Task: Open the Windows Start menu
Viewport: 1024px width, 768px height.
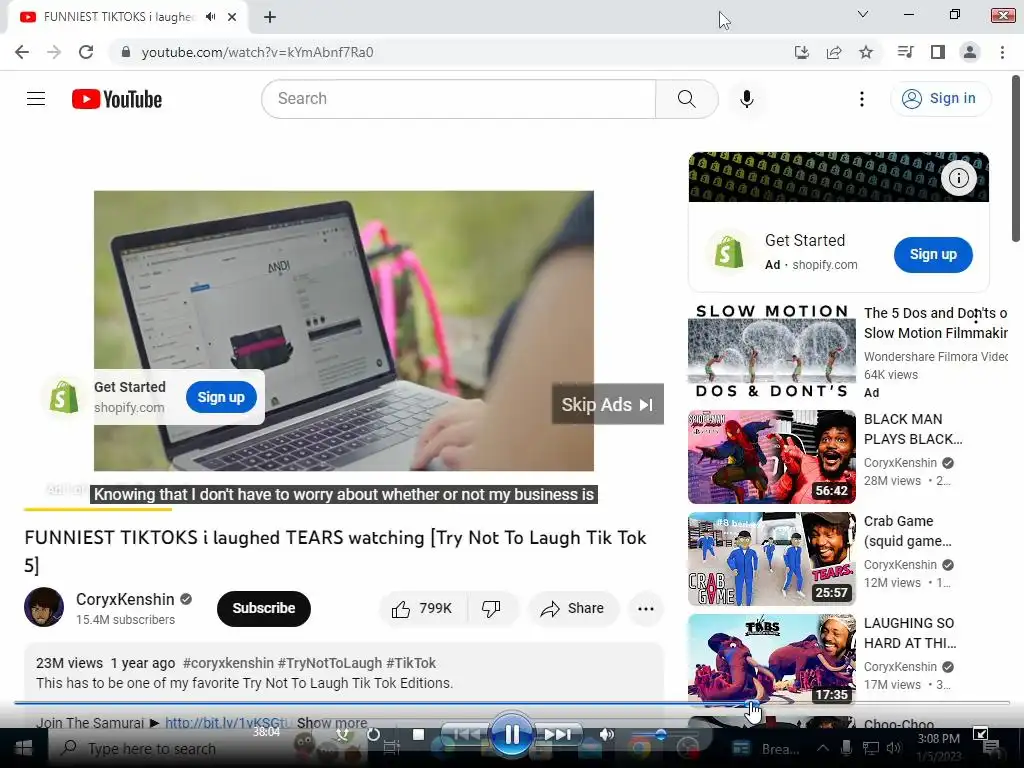Action: pos(24,747)
